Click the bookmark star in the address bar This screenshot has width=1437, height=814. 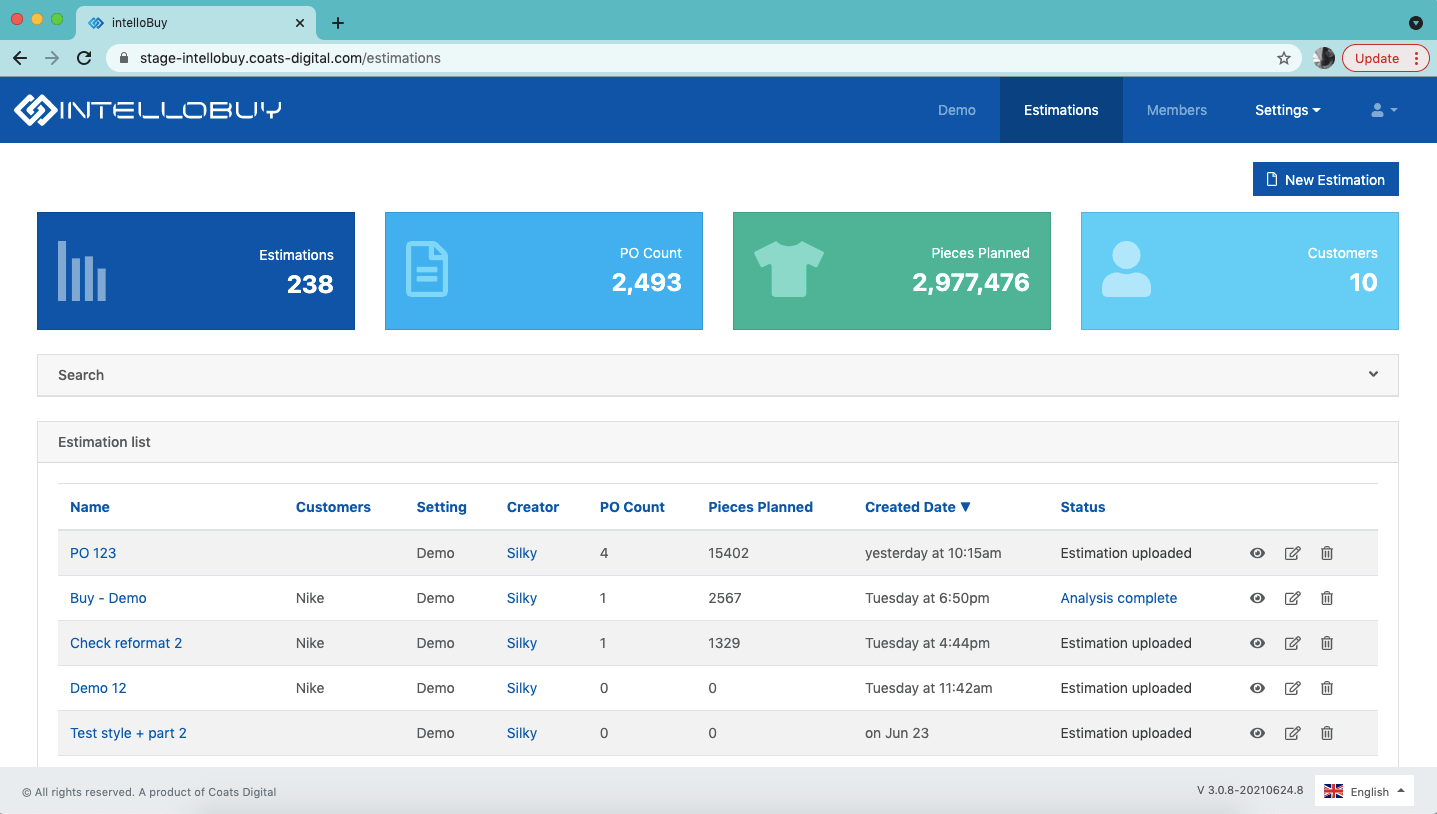[x=1284, y=58]
